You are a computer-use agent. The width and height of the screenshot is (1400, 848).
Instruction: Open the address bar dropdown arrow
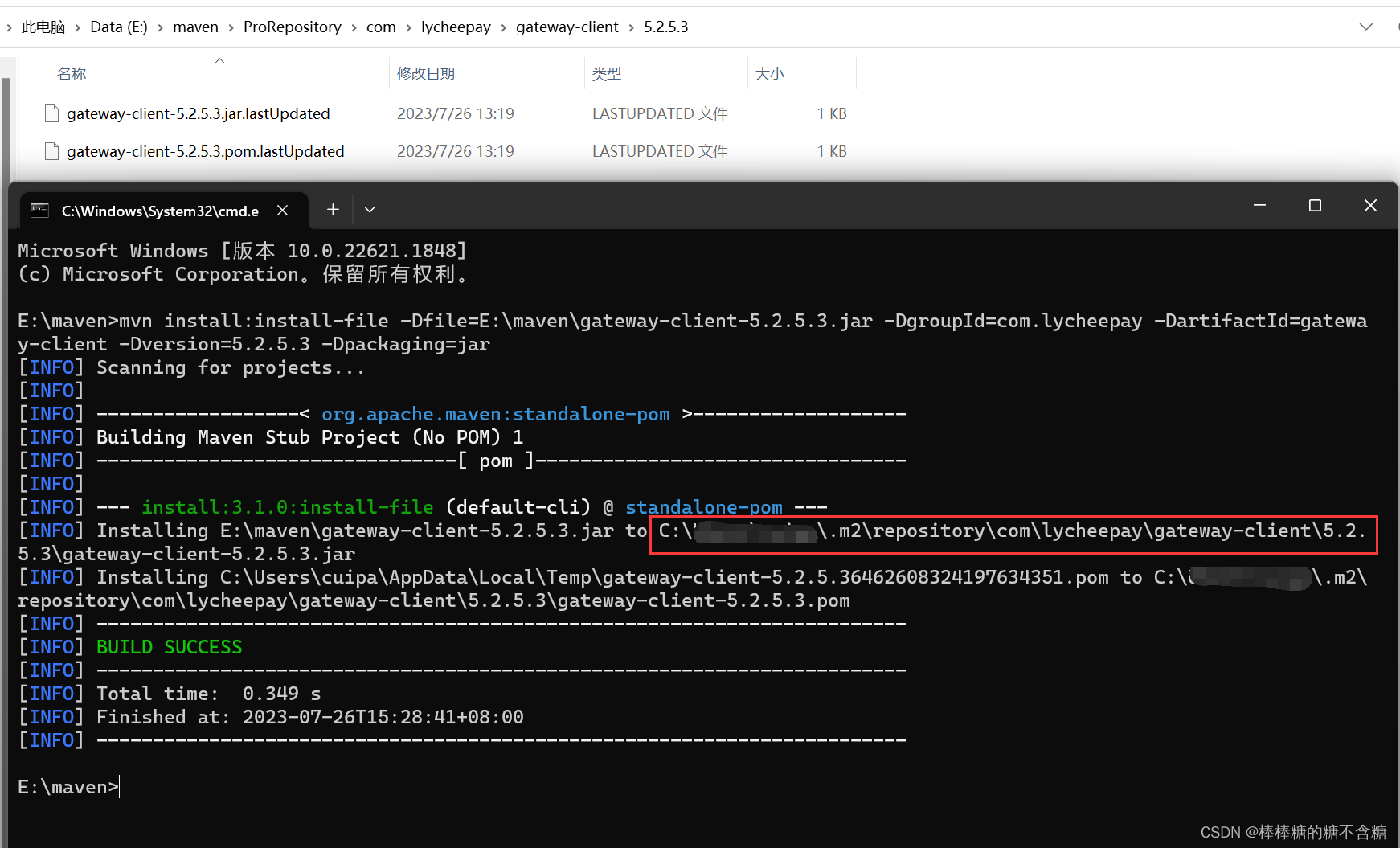click(1366, 26)
